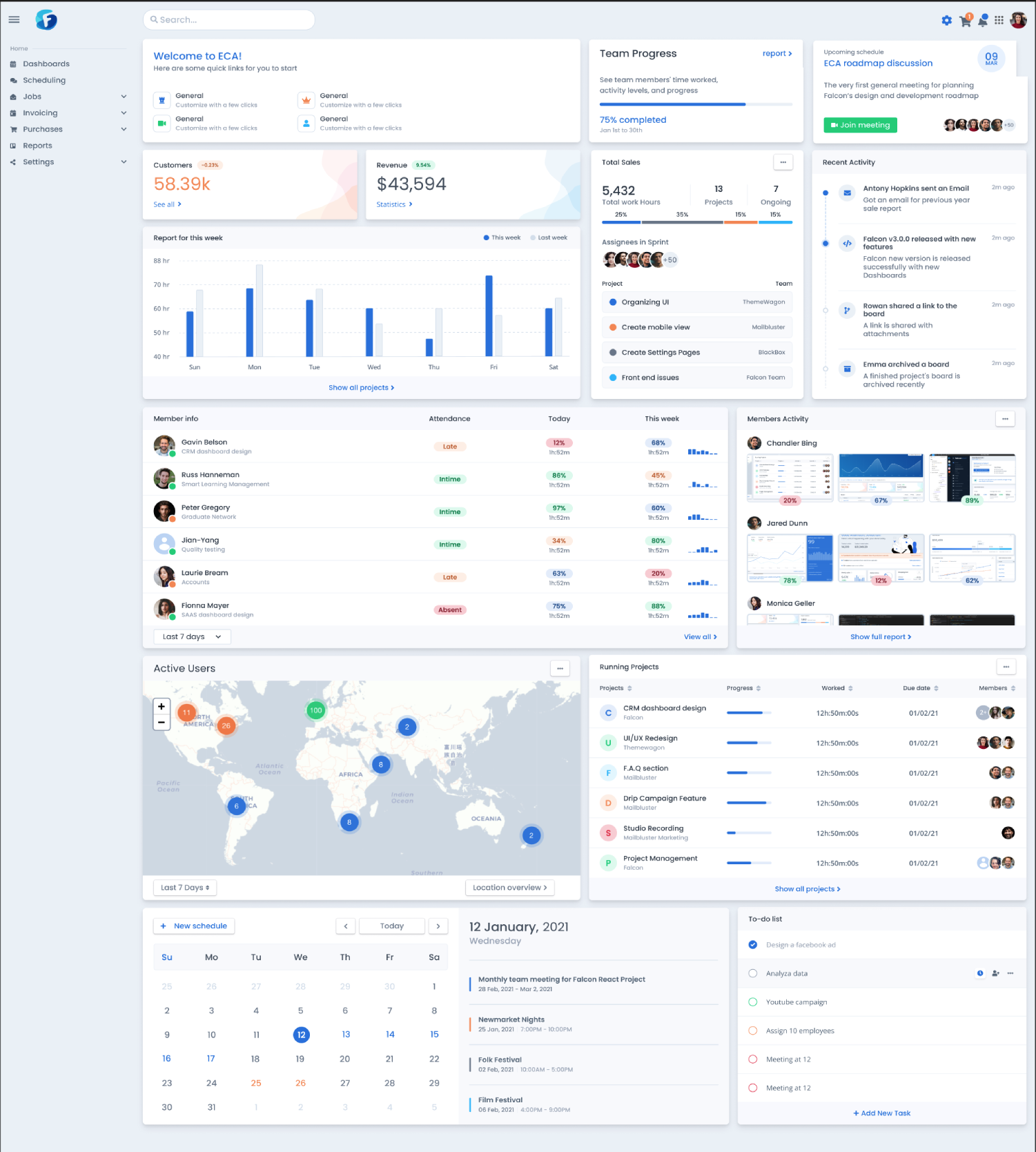Viewport: 1036px width, 1152px height.
Task: Click the Team Progress completion bar
Action: pyautogui.click(x=696, y=104)
